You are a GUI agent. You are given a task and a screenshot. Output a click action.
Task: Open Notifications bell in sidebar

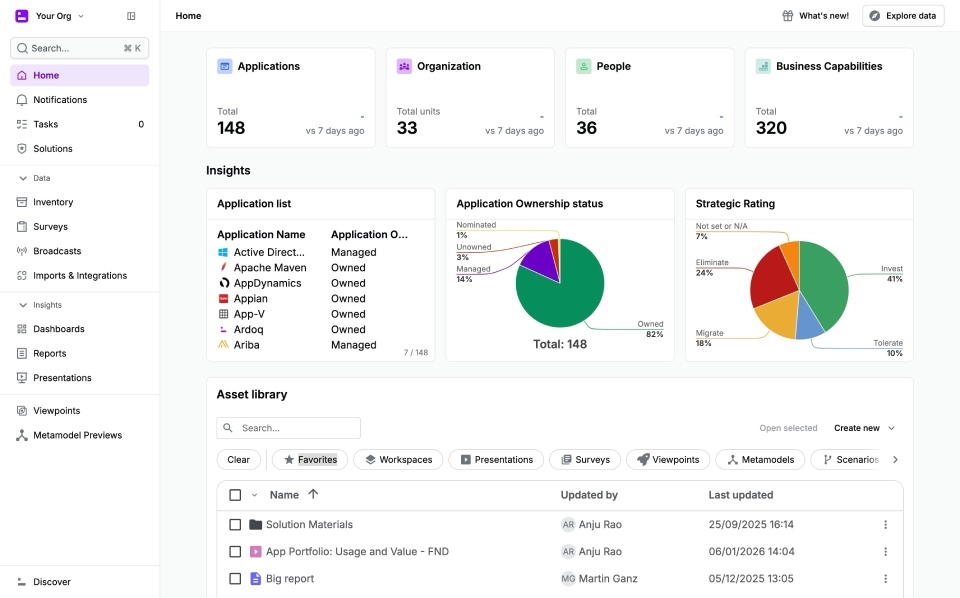[22, 100]
